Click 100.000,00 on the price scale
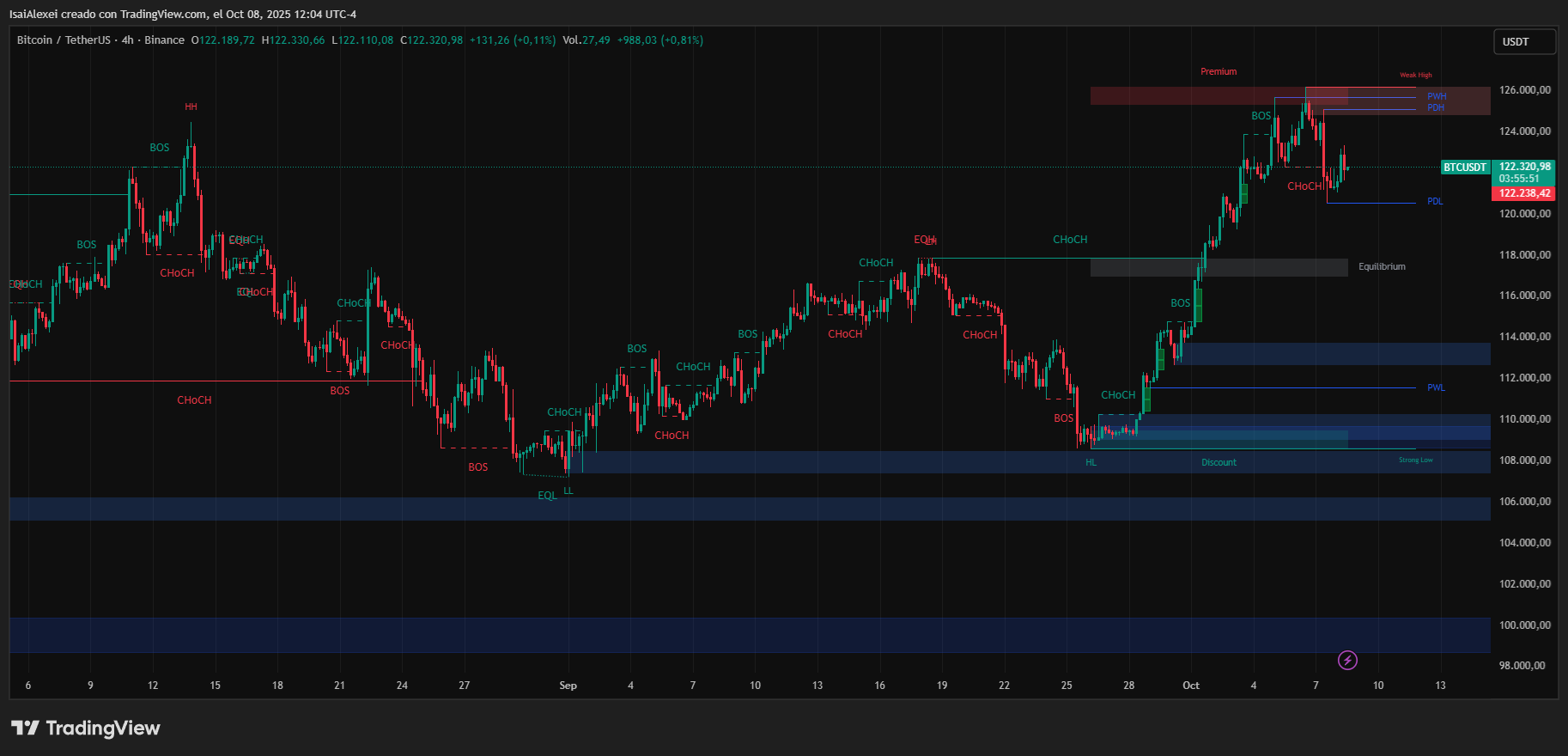 (x=1524, y=625)
